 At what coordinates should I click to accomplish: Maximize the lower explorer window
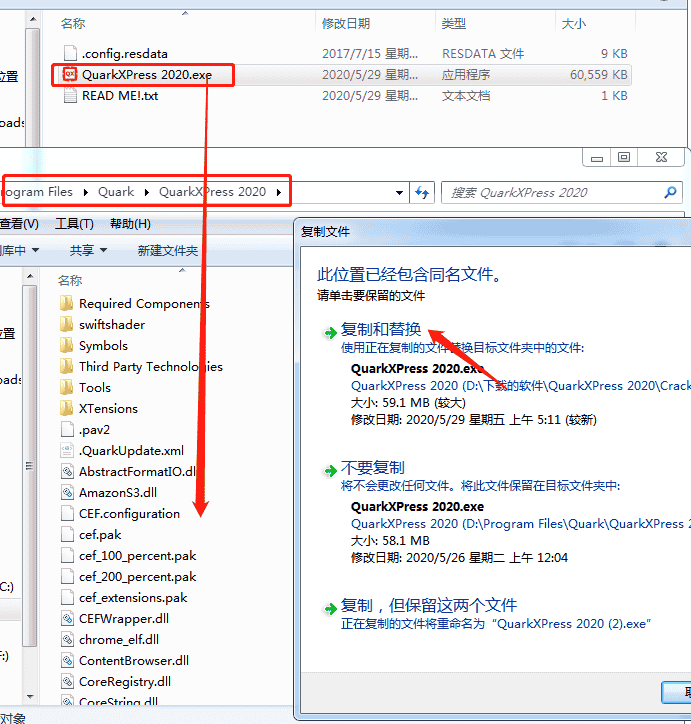624,157
